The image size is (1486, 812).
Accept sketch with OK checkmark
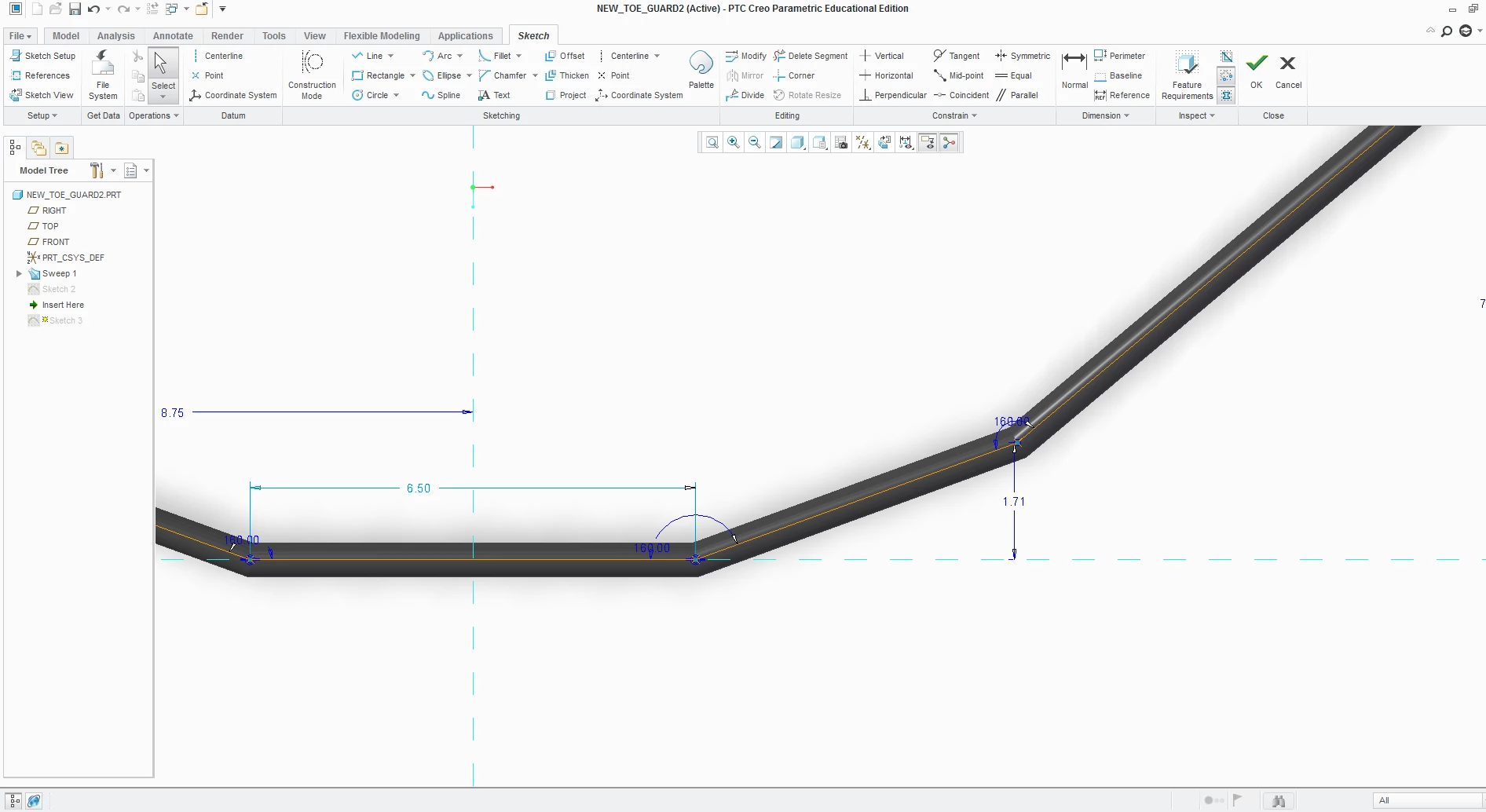point(1257,71)
